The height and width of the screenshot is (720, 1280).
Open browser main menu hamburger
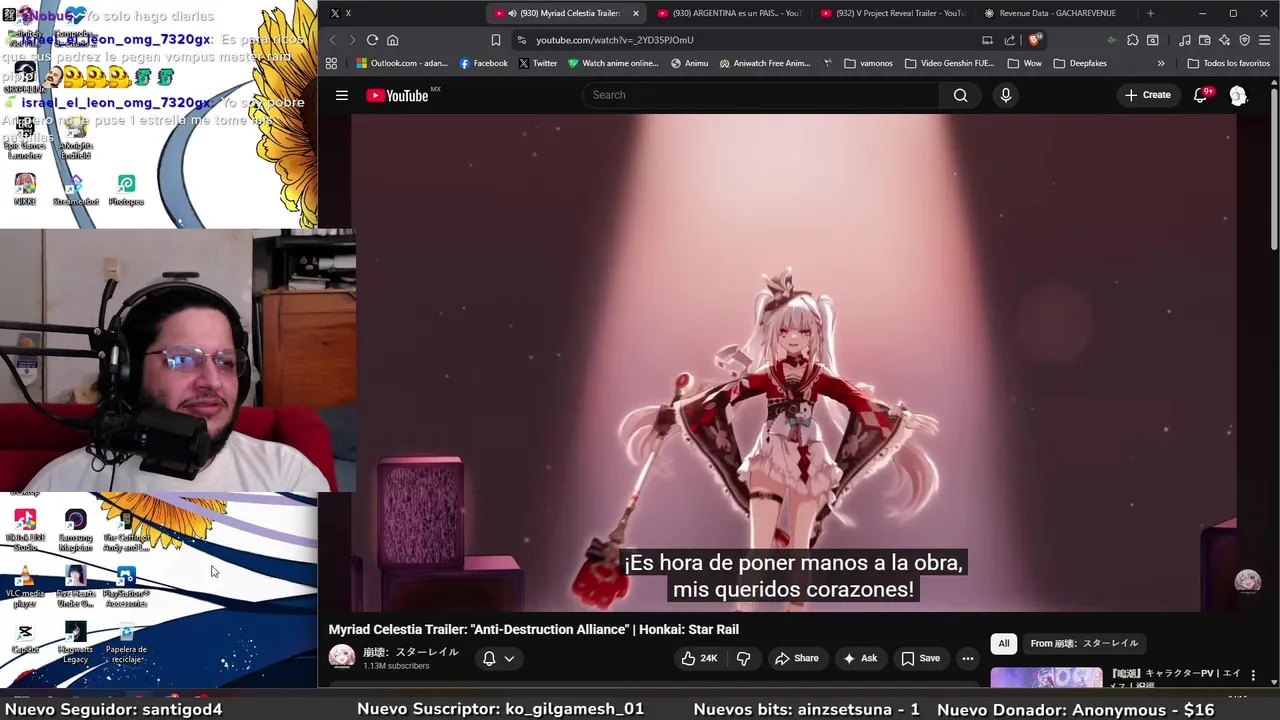coord(1264,40)
